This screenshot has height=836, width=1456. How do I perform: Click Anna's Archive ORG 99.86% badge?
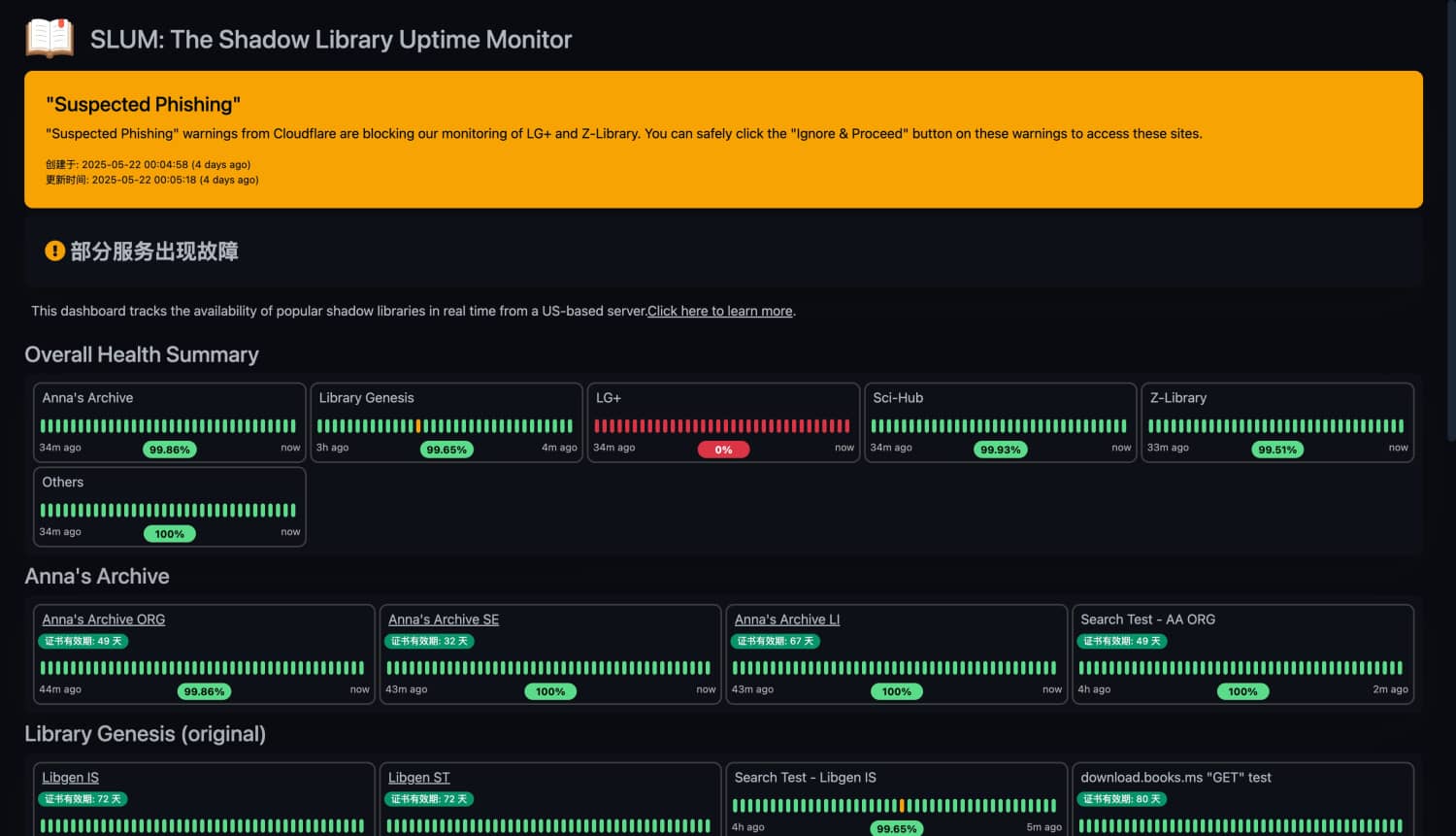point(205,691)
